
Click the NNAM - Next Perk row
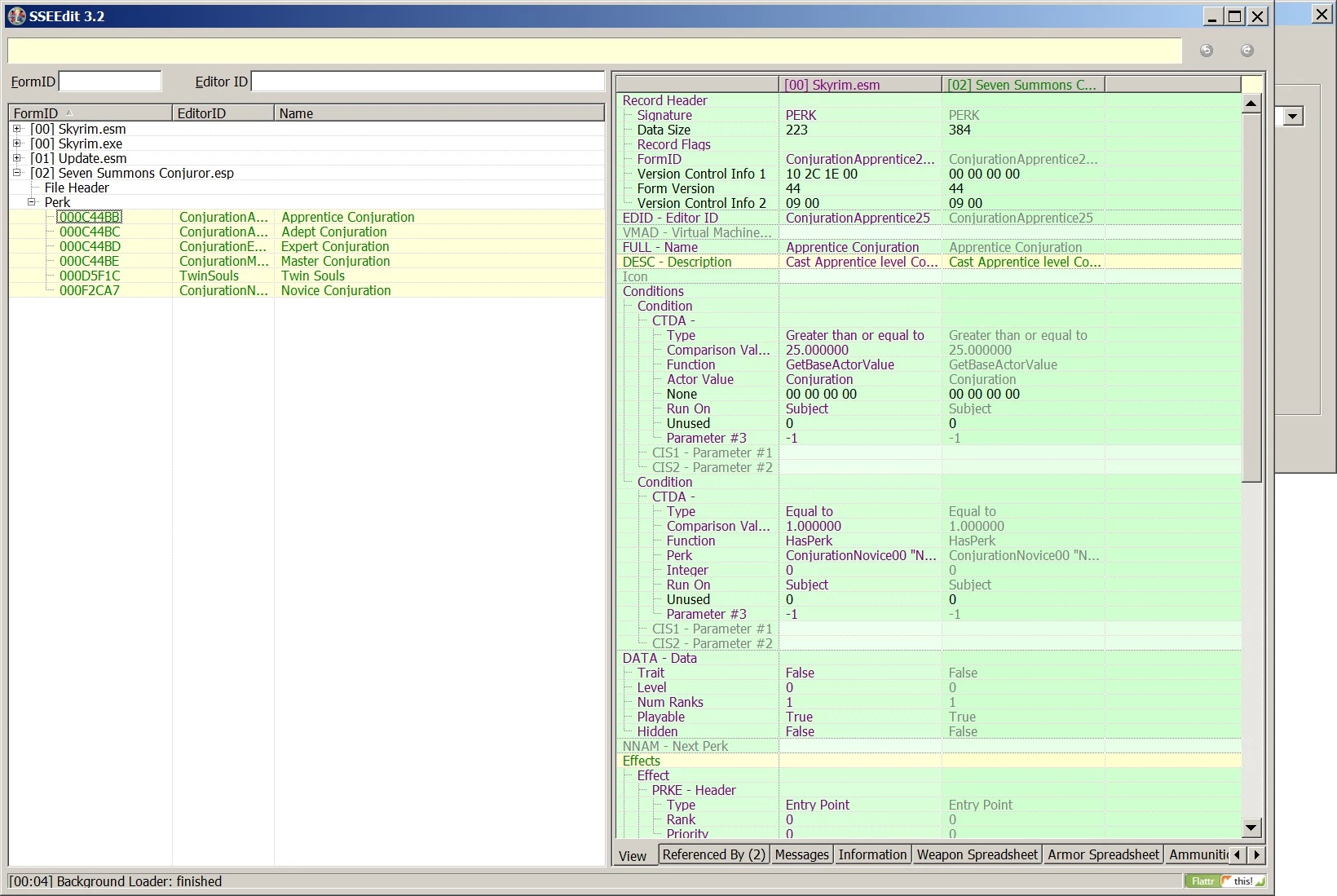[x=929, y=746]
